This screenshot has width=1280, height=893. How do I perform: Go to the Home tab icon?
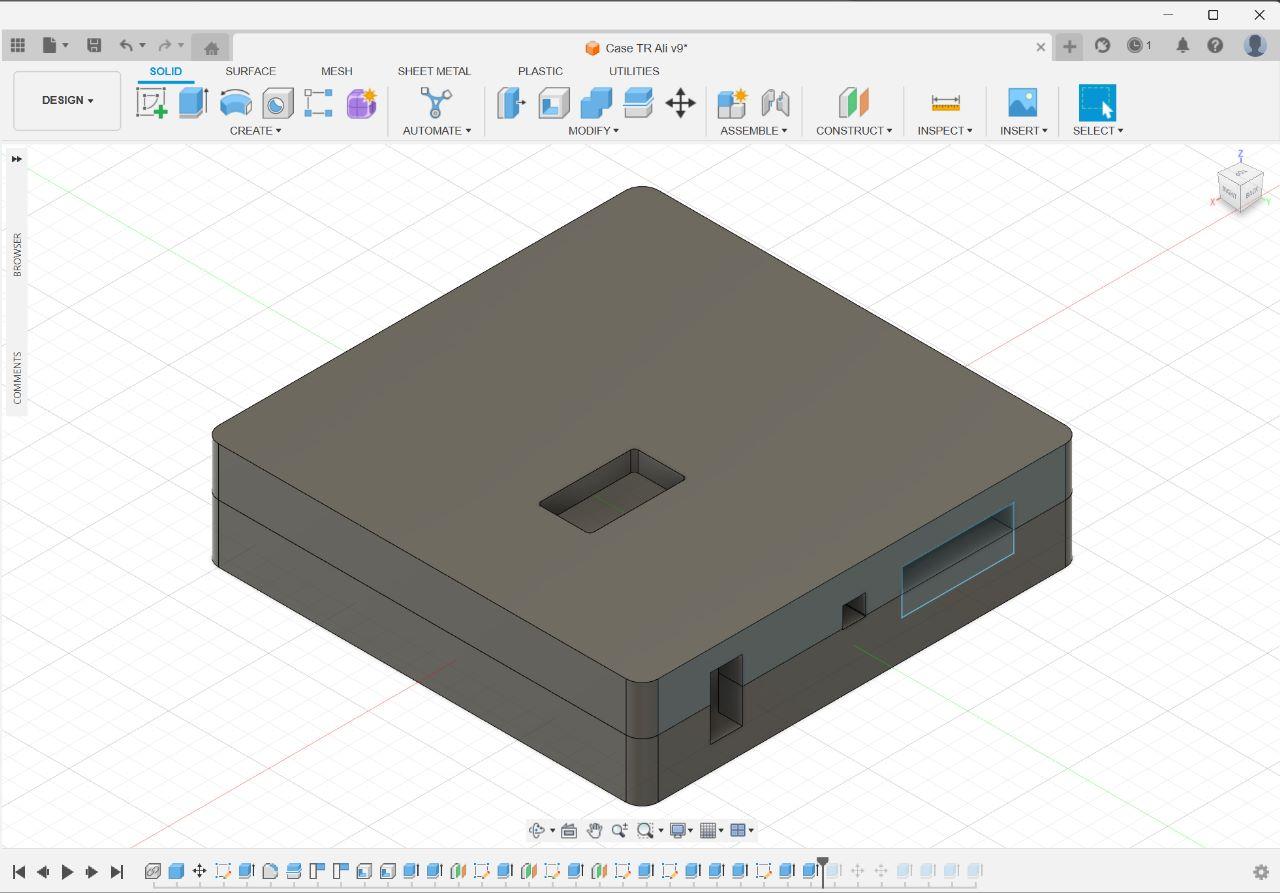coord(211,48)
